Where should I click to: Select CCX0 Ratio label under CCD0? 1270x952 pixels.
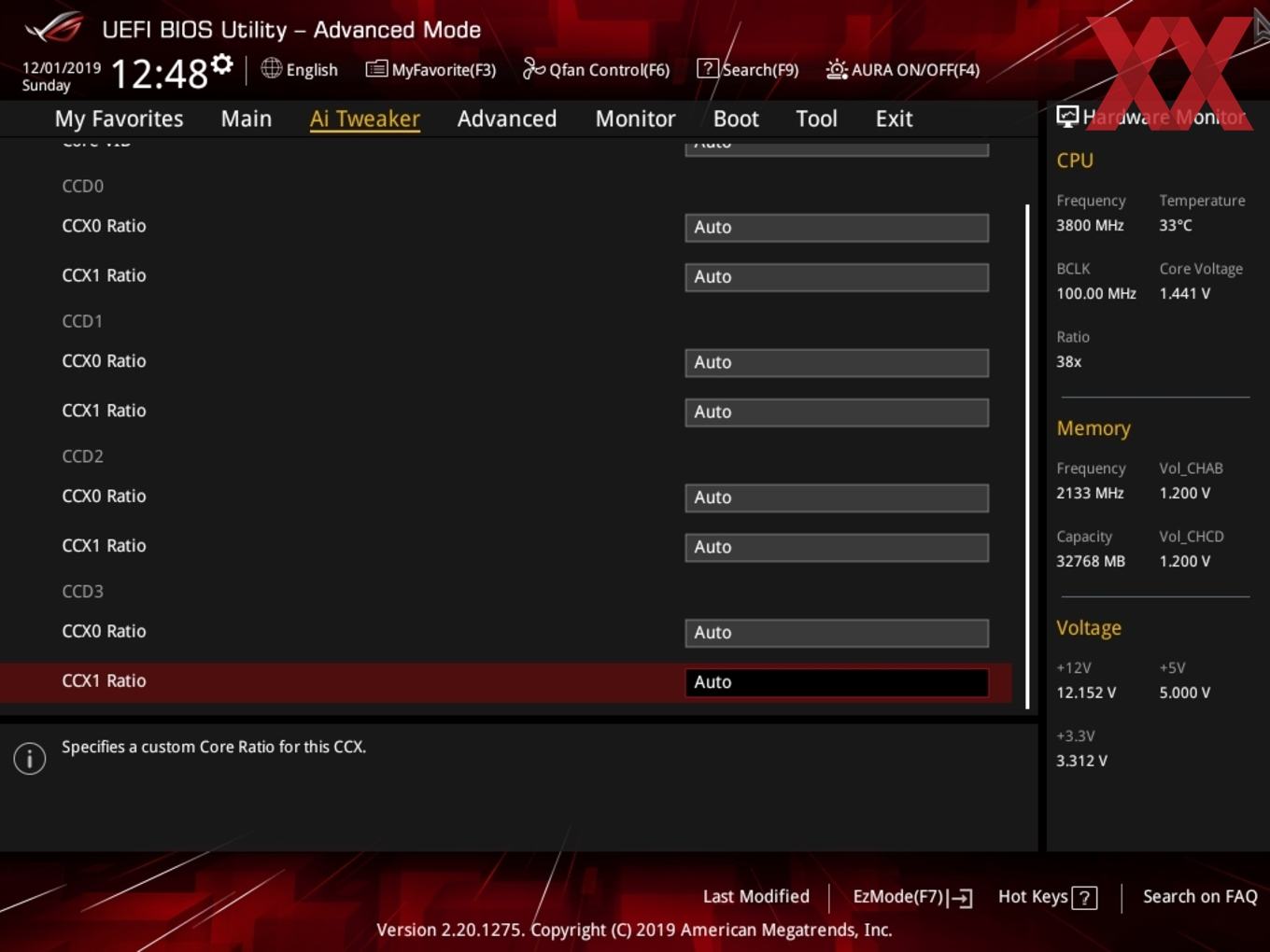click(x=104, y=226)
